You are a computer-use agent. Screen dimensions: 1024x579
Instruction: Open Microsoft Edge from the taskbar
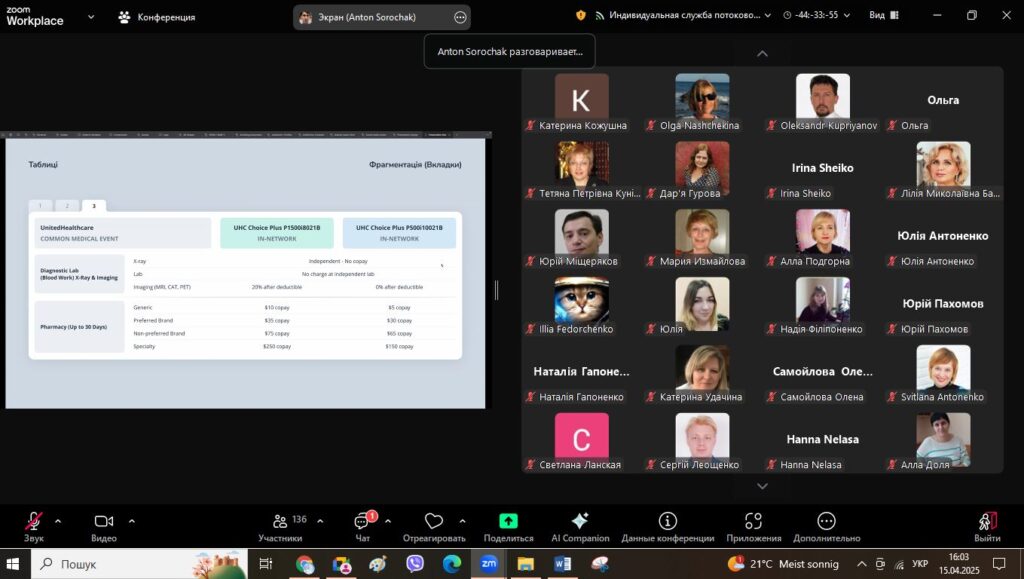pos(451,563)
